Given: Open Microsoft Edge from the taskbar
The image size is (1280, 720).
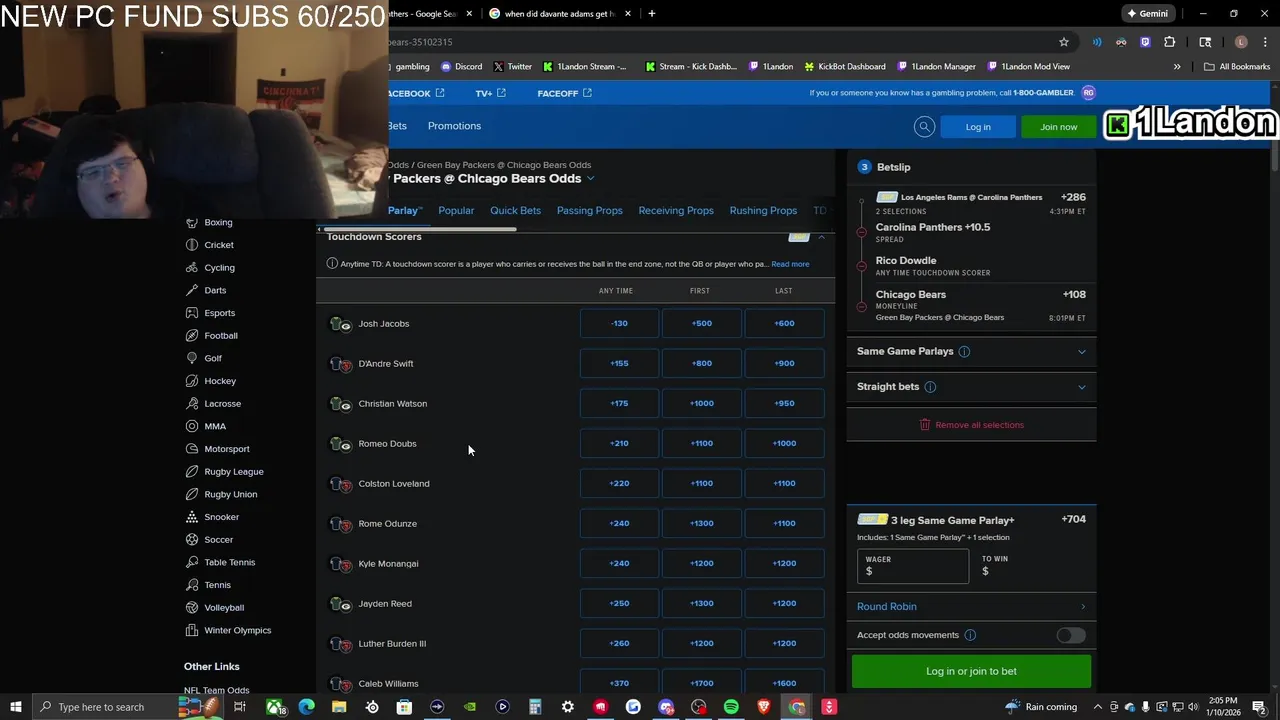Looking at the screenshot, I should [x=306, y=707].
